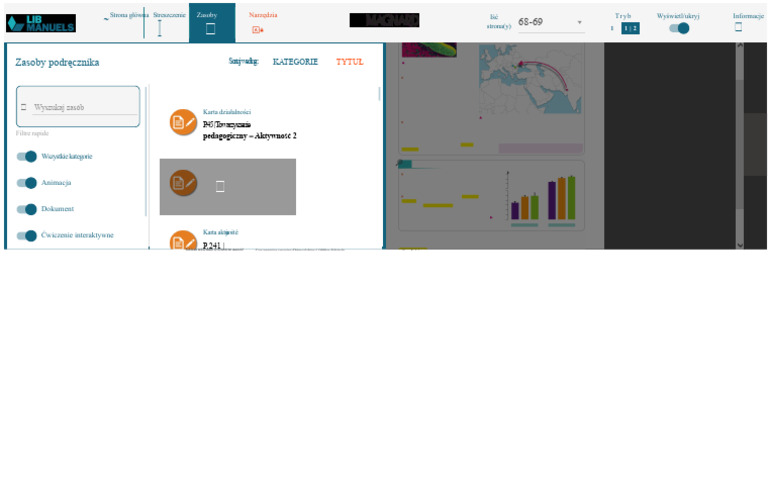The width and height of the screenshot is (768, 484).
Task: Click the Wyszukaj zasób search field
Action: (x=85, y=107)
